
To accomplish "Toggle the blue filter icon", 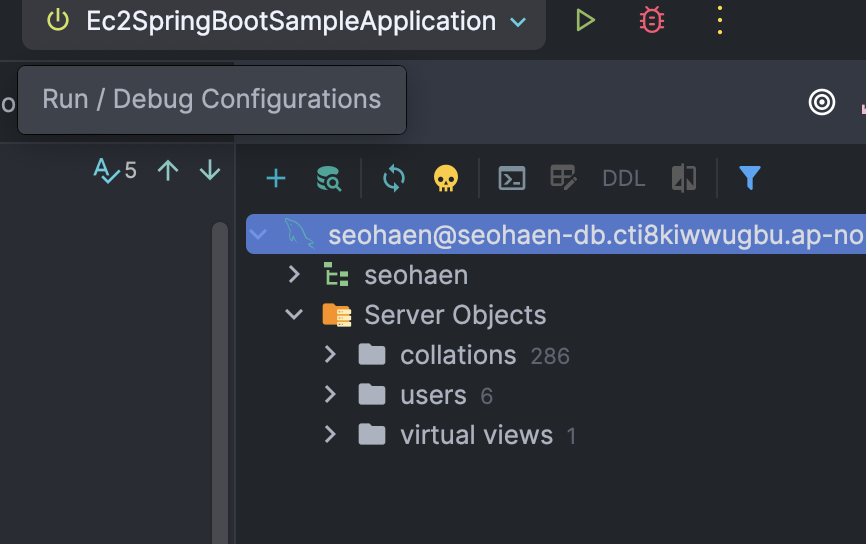I will [749, 178].
